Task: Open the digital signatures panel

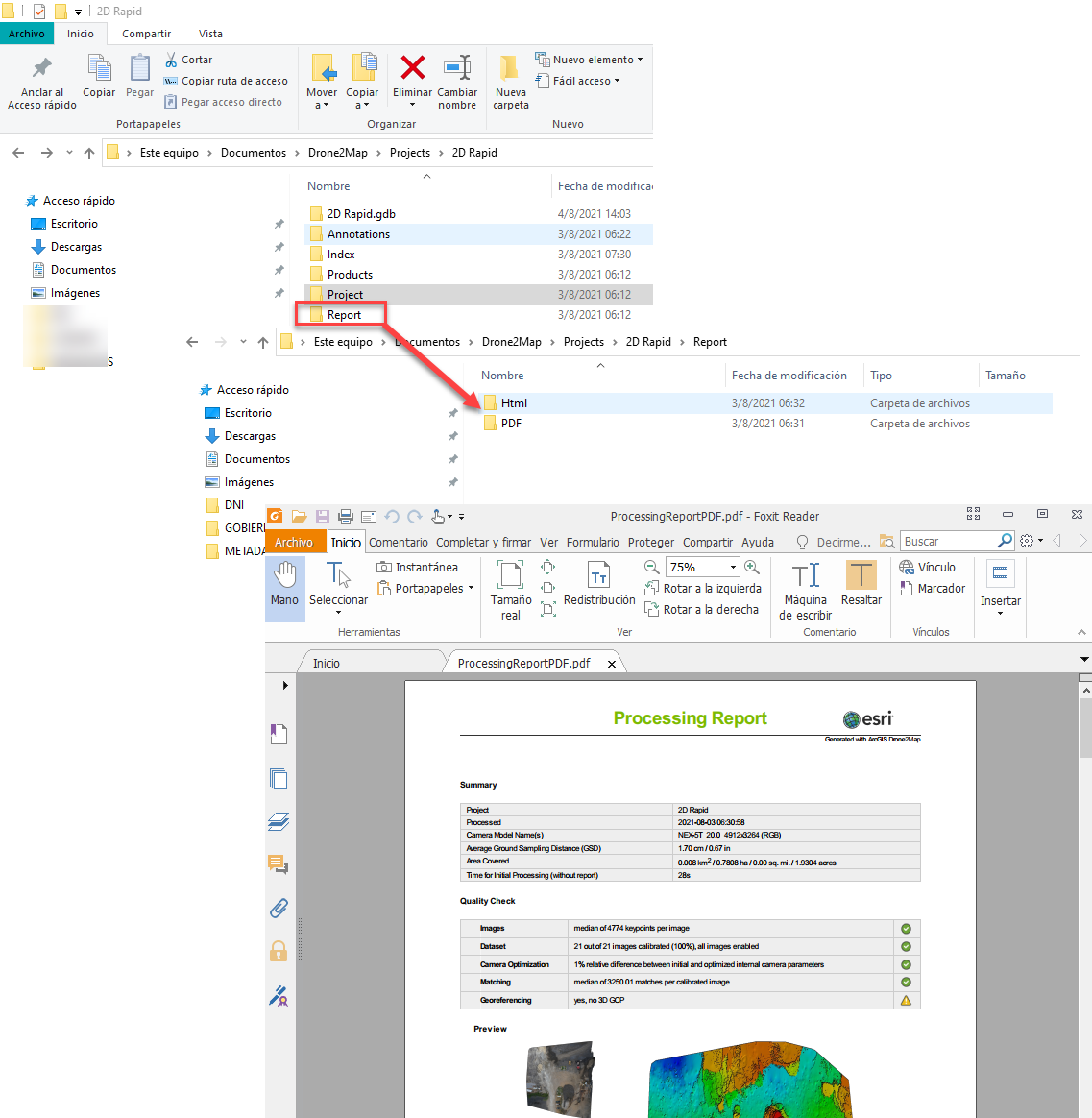Action: click(x=279, y=996)
